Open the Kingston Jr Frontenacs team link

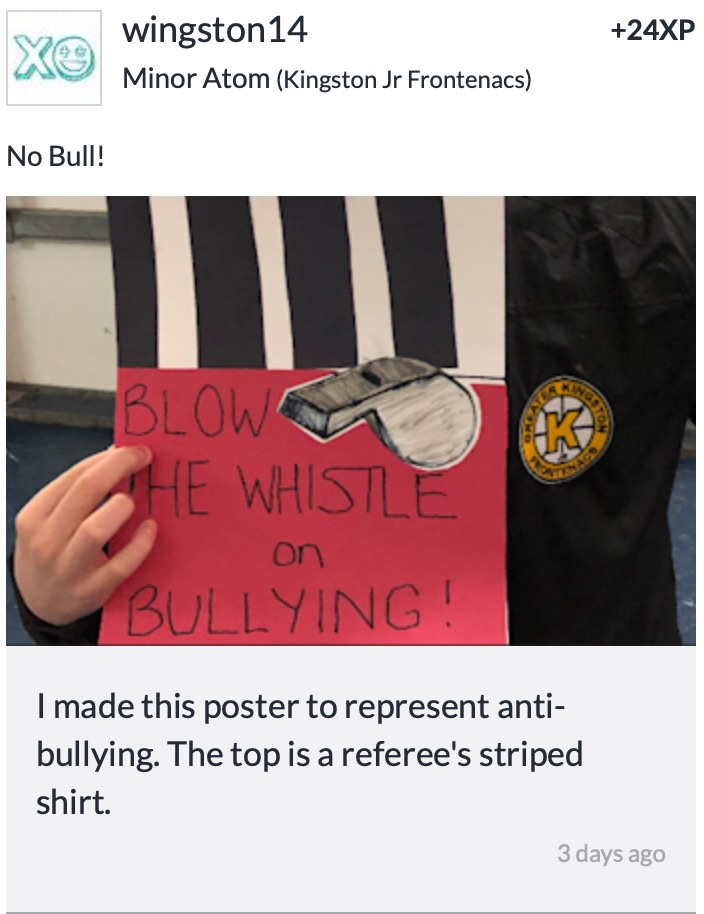pos(403,79)
